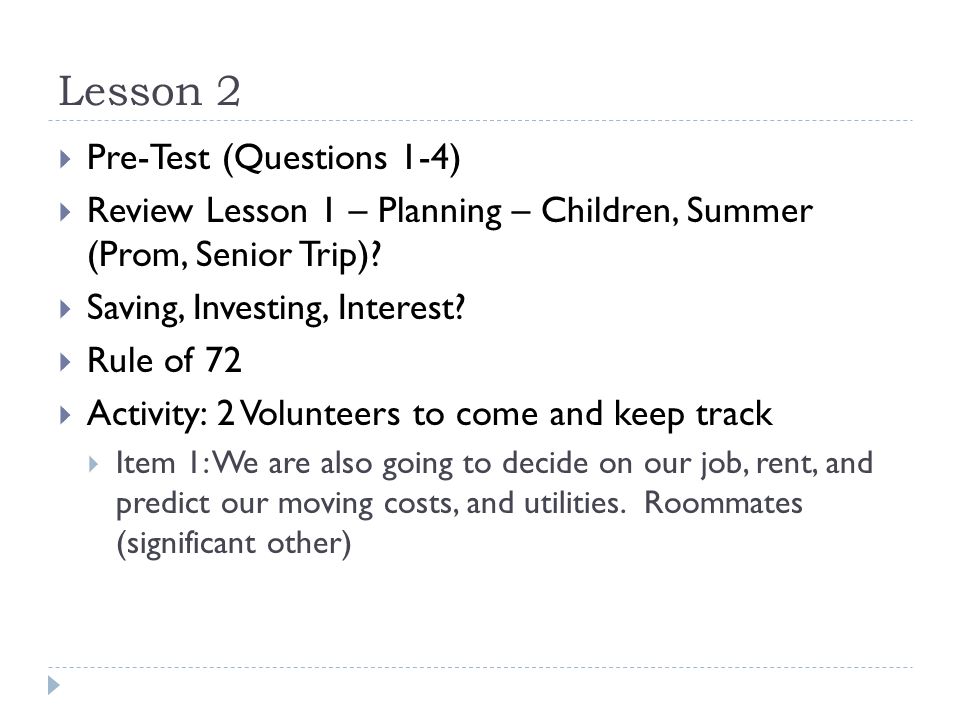Click the text "Rule of 72"
The height and width of the screenshot is (720, 960).
coord(164,360)
